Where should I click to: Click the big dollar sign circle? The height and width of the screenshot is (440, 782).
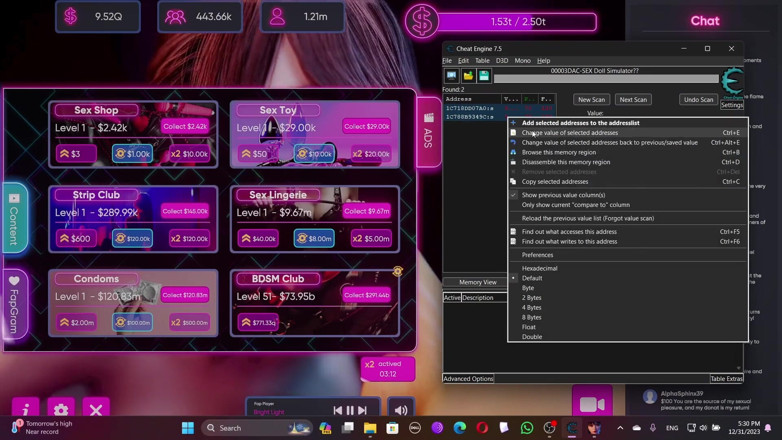421,21
